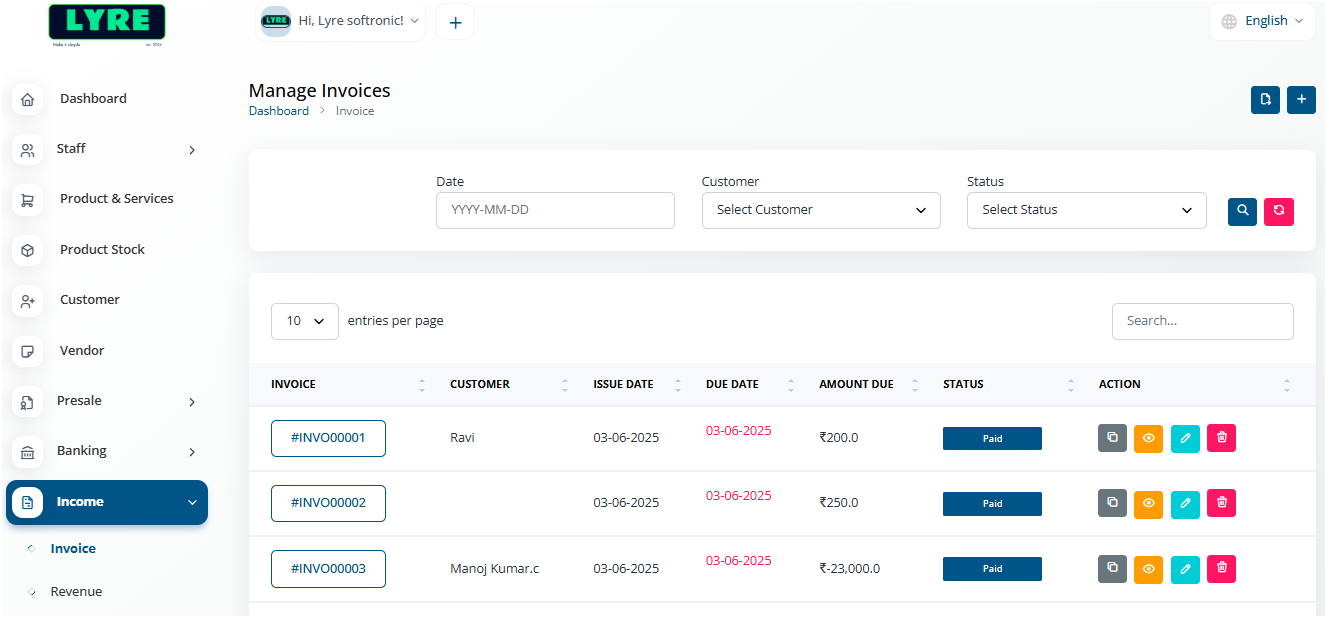Toggle sorting on the AMOUNT DUE column

click(x=915, y=384)
